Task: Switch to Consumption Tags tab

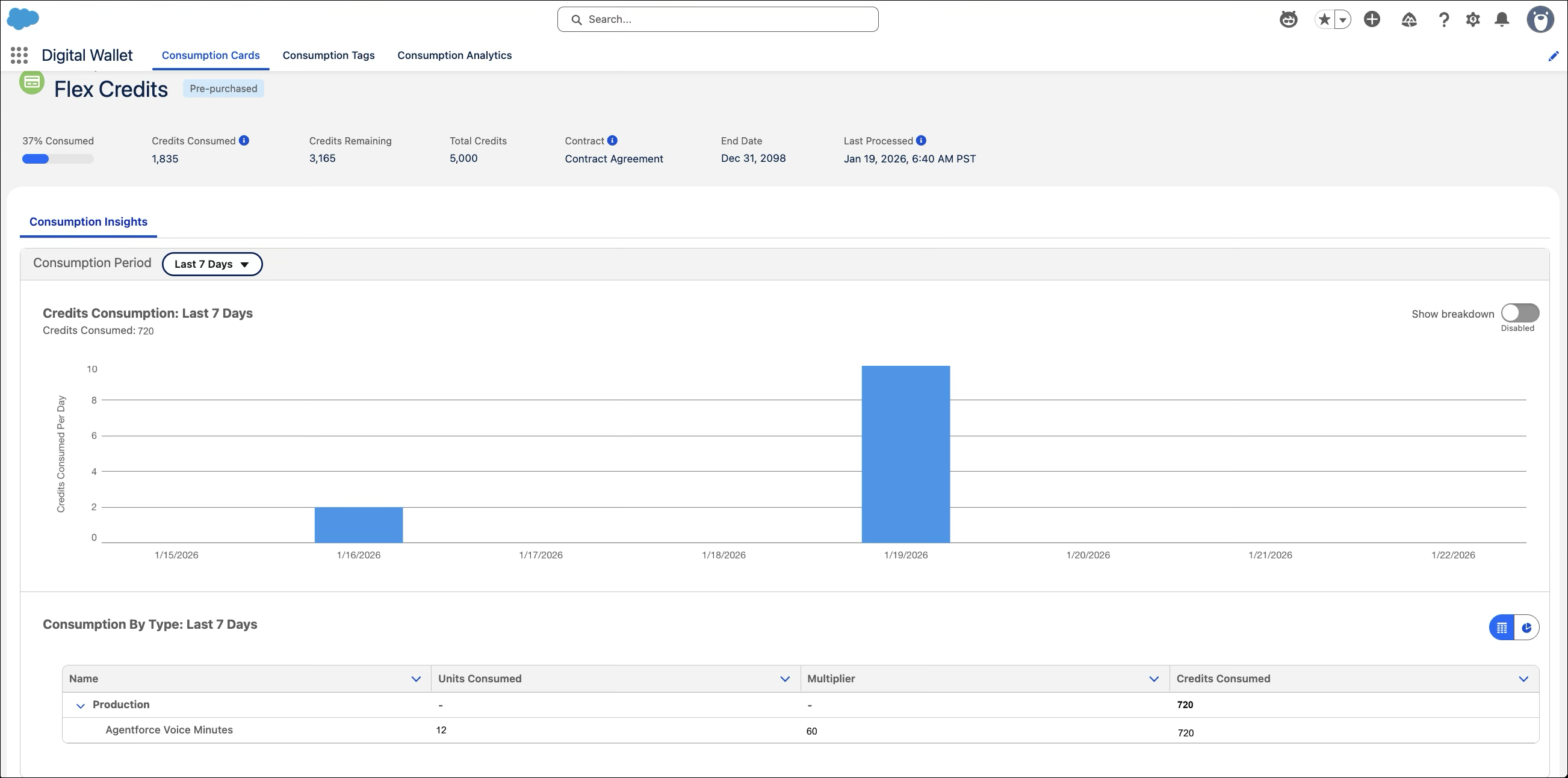Action: point(329,55)
